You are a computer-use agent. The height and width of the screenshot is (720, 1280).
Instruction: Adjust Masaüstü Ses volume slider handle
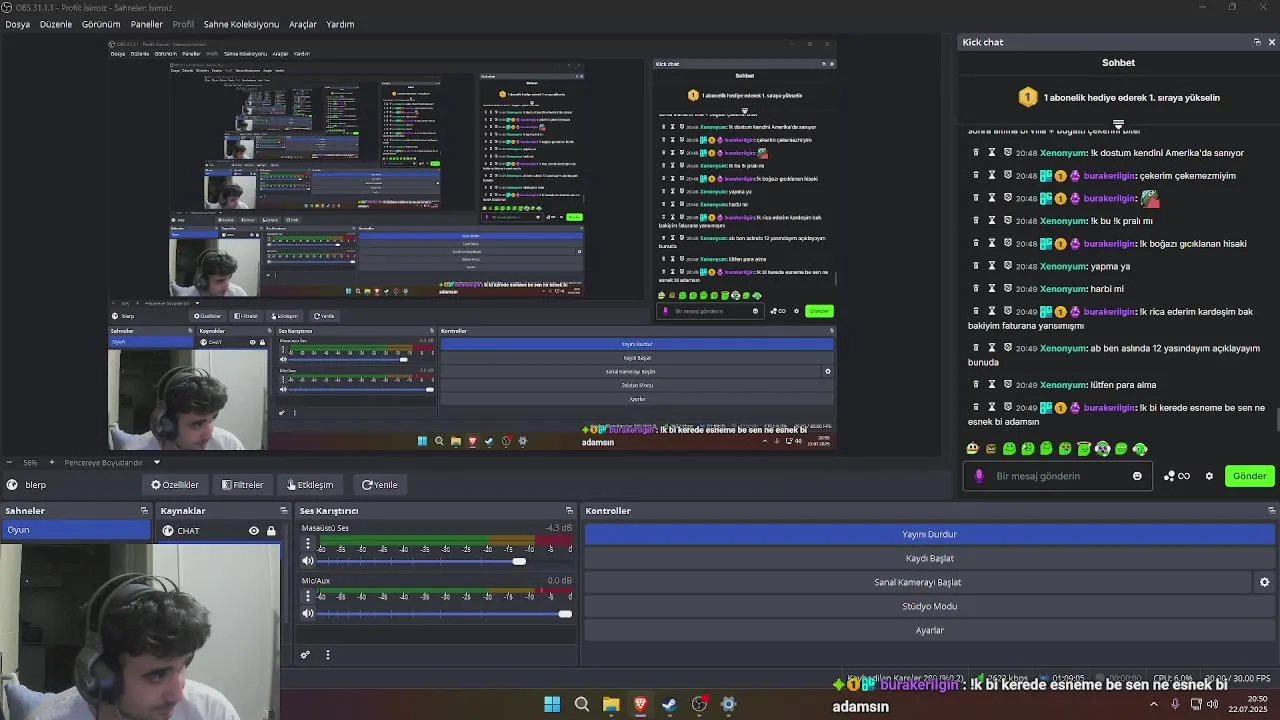click(519, 561)
